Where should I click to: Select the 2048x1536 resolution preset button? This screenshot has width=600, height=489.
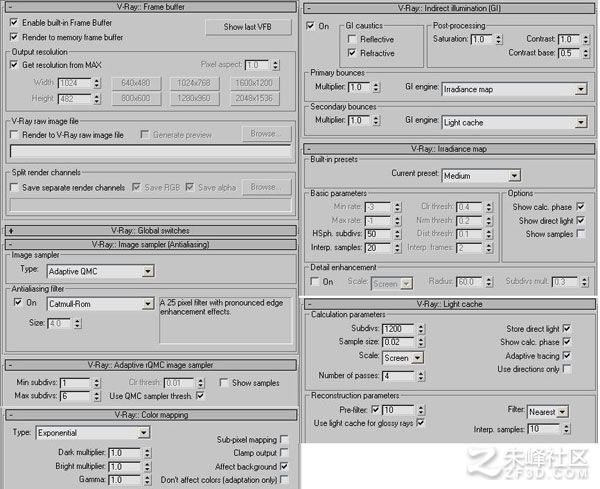(254, 98)
